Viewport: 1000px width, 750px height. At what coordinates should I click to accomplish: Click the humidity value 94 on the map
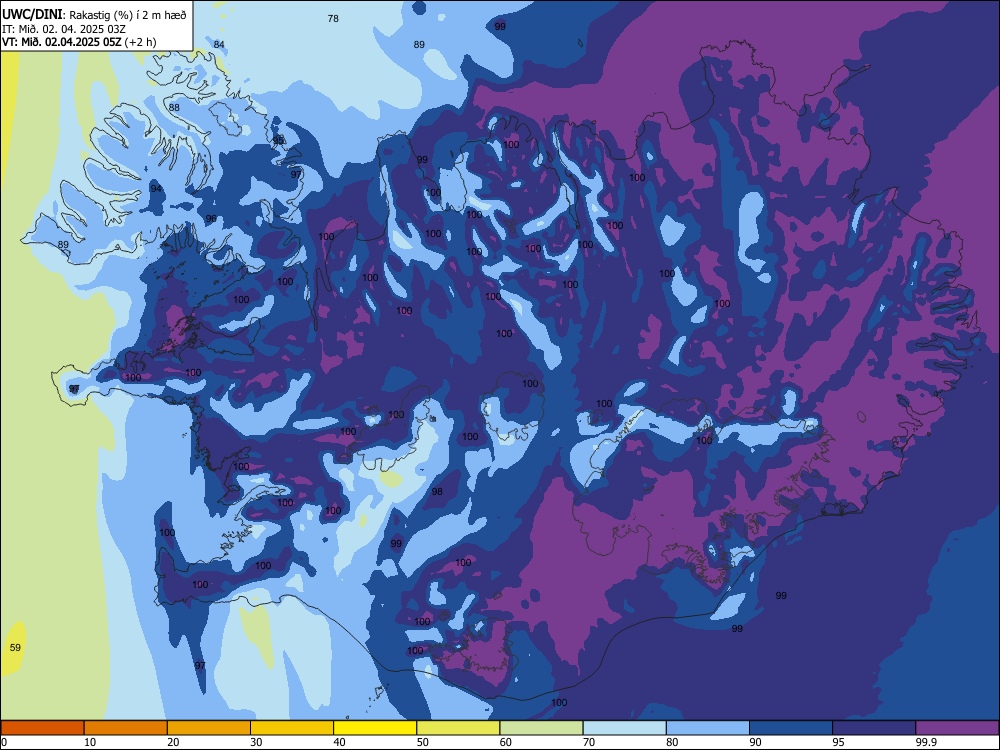coord(156,188)
